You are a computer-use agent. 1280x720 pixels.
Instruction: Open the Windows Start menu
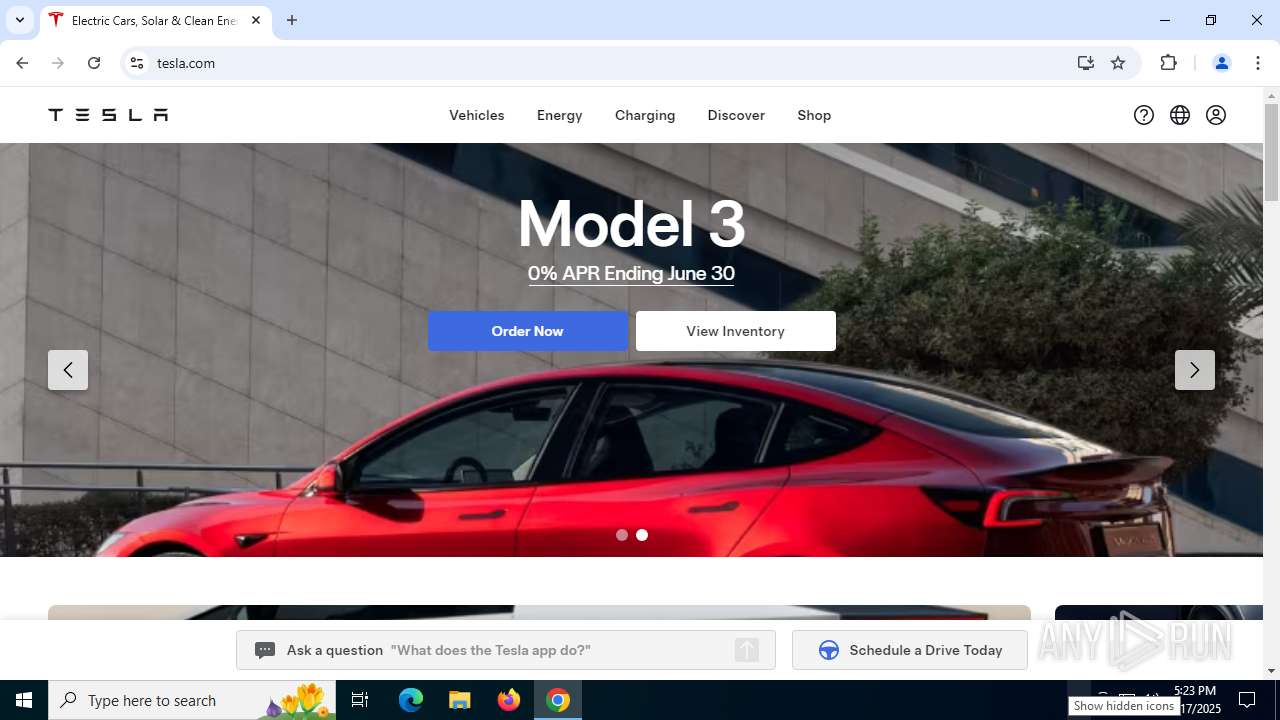[x=24, y=700]
